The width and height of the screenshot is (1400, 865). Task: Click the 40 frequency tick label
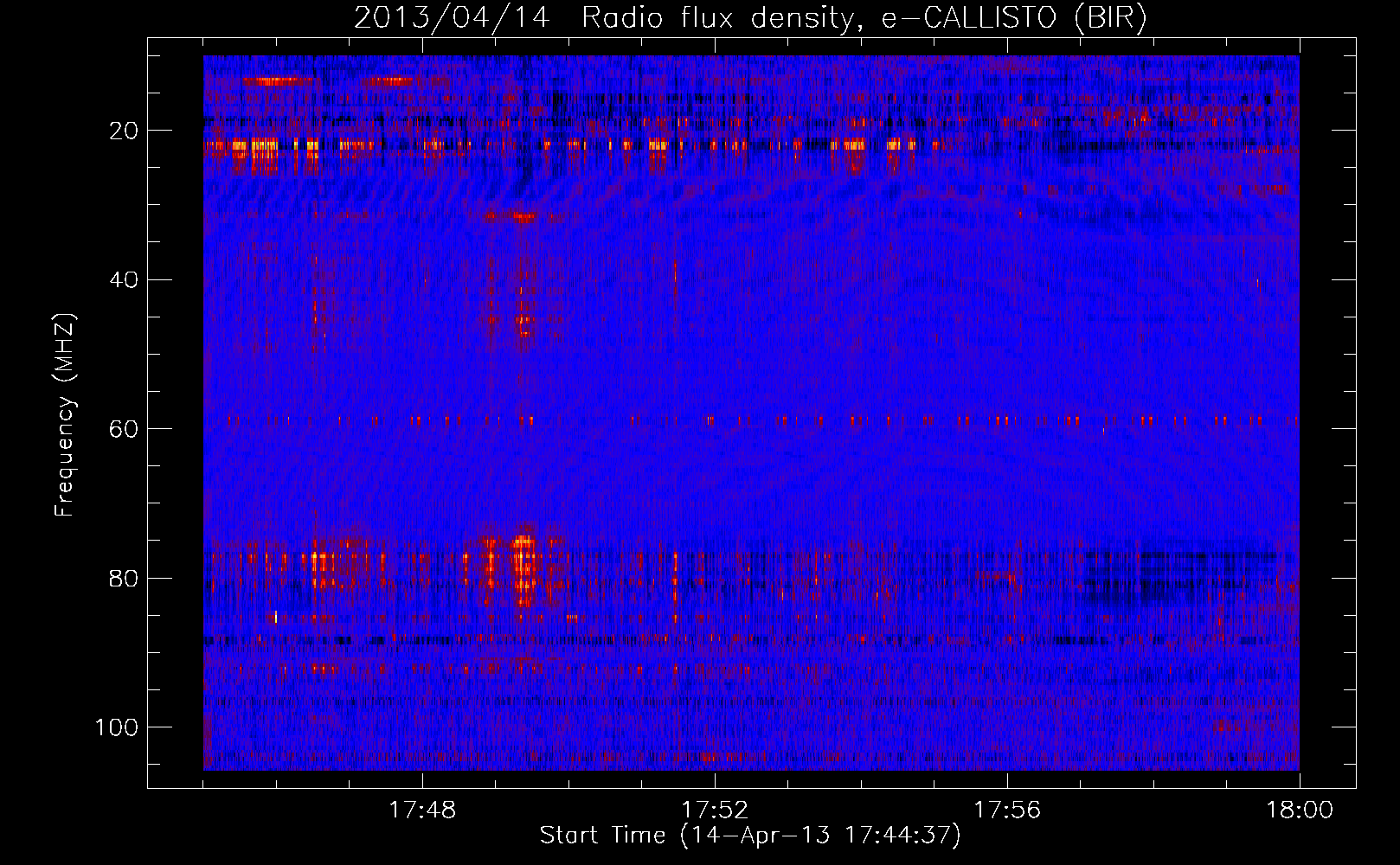[x=125, y=280]
